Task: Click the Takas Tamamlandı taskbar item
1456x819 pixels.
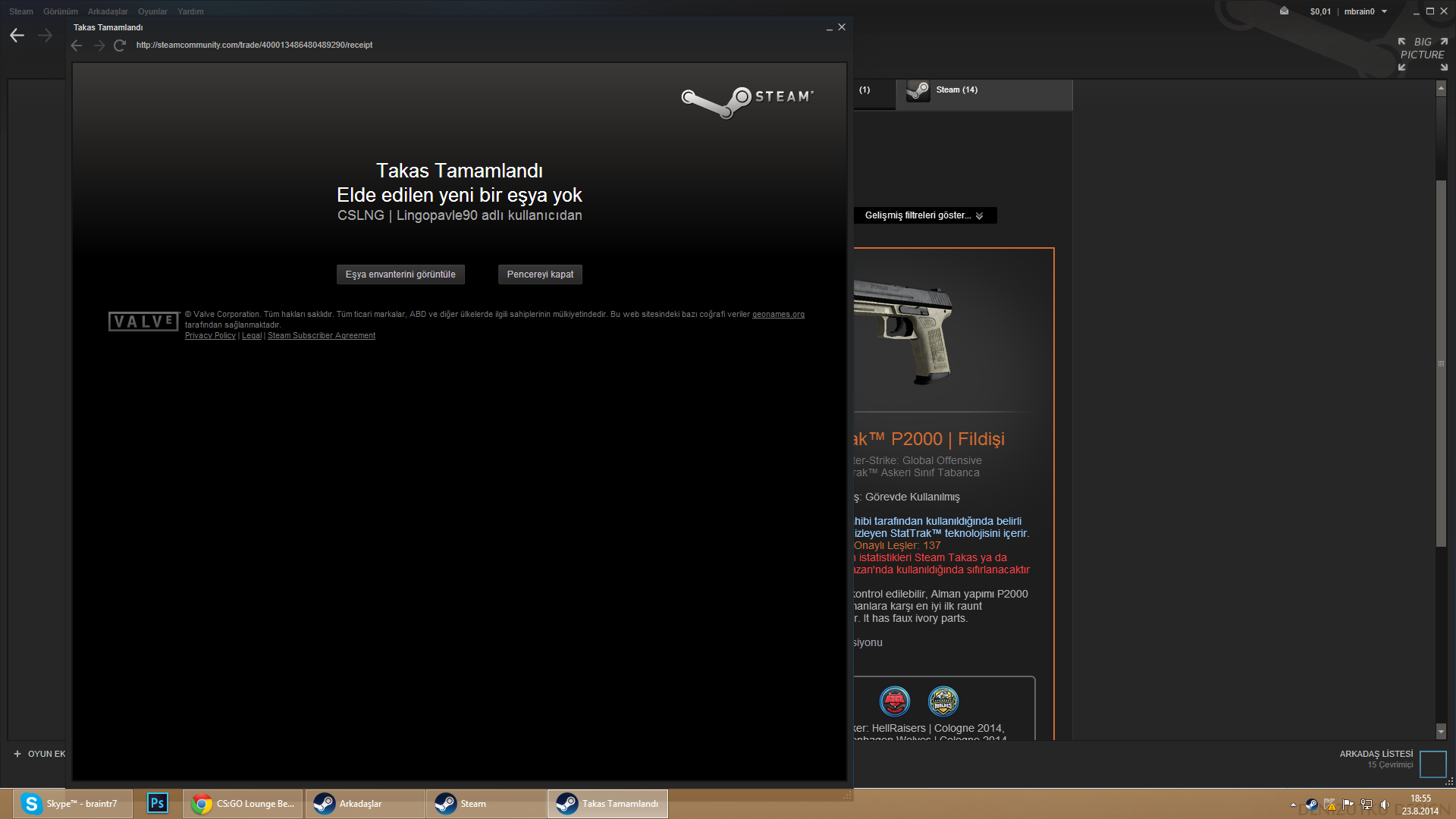Action: pyautogui.click(x=607, y=803)
